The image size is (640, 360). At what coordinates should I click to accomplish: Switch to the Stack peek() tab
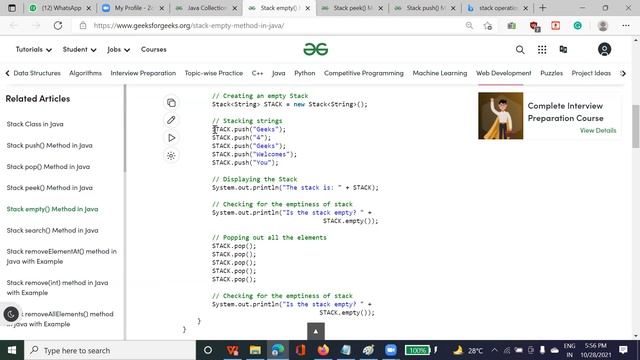click(352, 8)
